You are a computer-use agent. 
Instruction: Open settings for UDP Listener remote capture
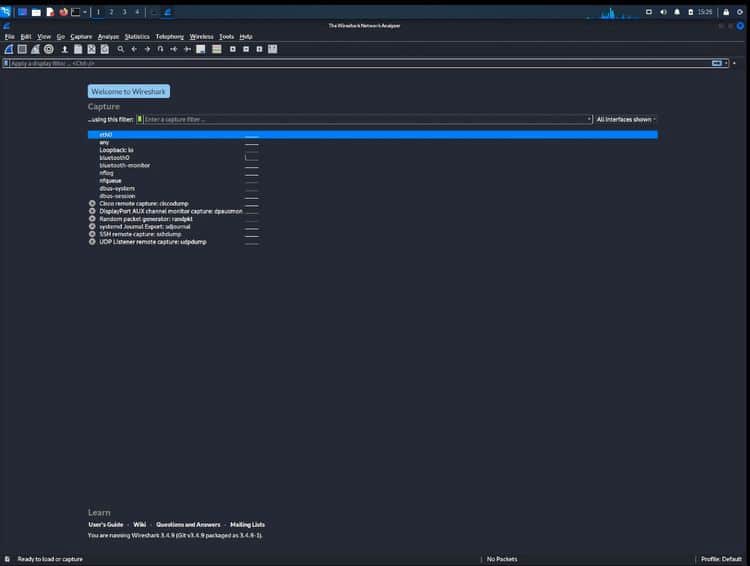click(x=92, y=242)
